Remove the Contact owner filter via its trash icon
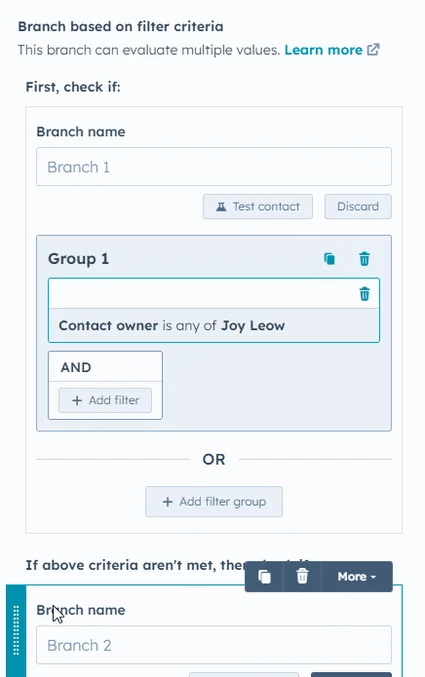 [365, 294]
